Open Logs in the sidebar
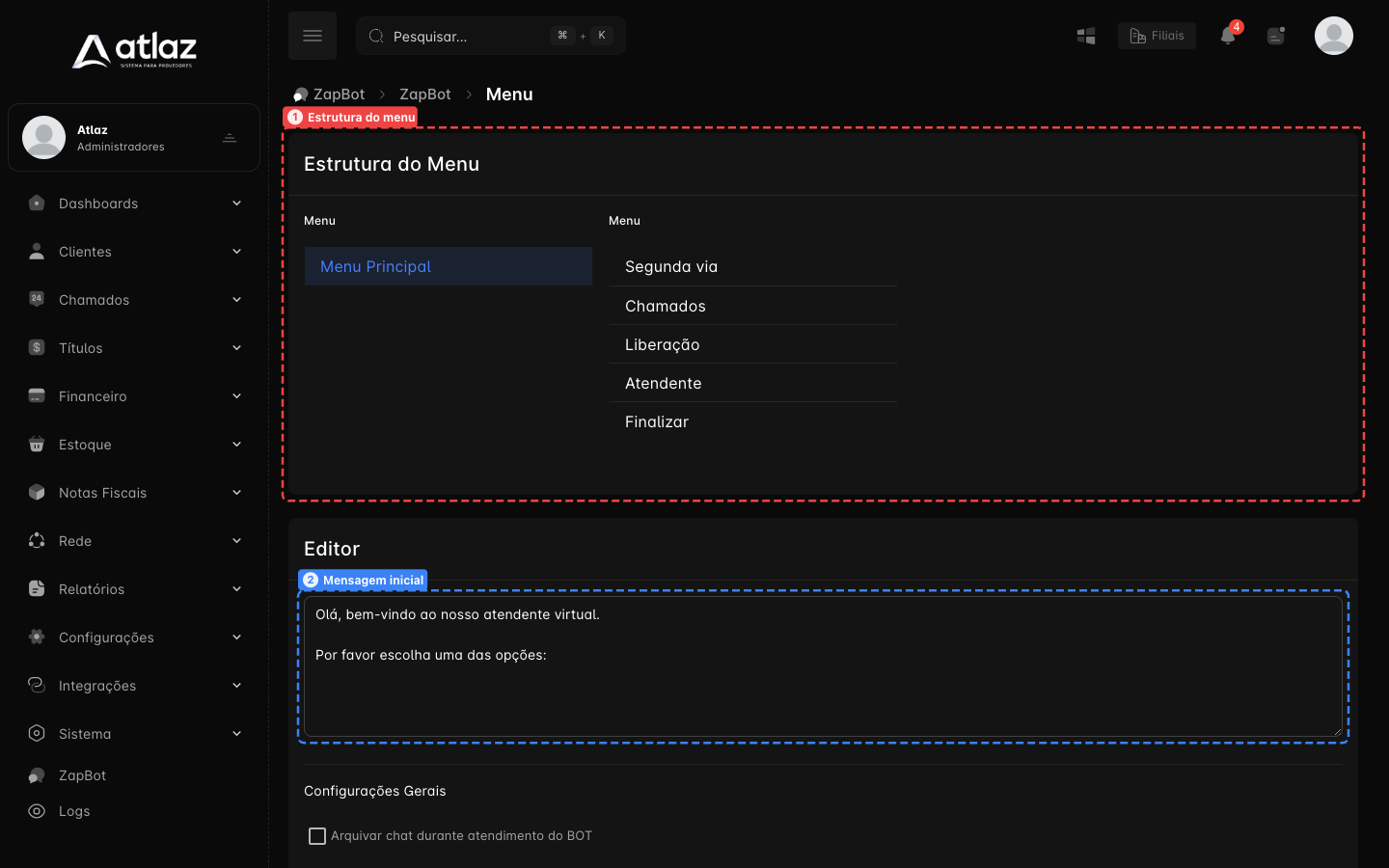The width and height of the screenshot is (1389, 868). [74, 811]
